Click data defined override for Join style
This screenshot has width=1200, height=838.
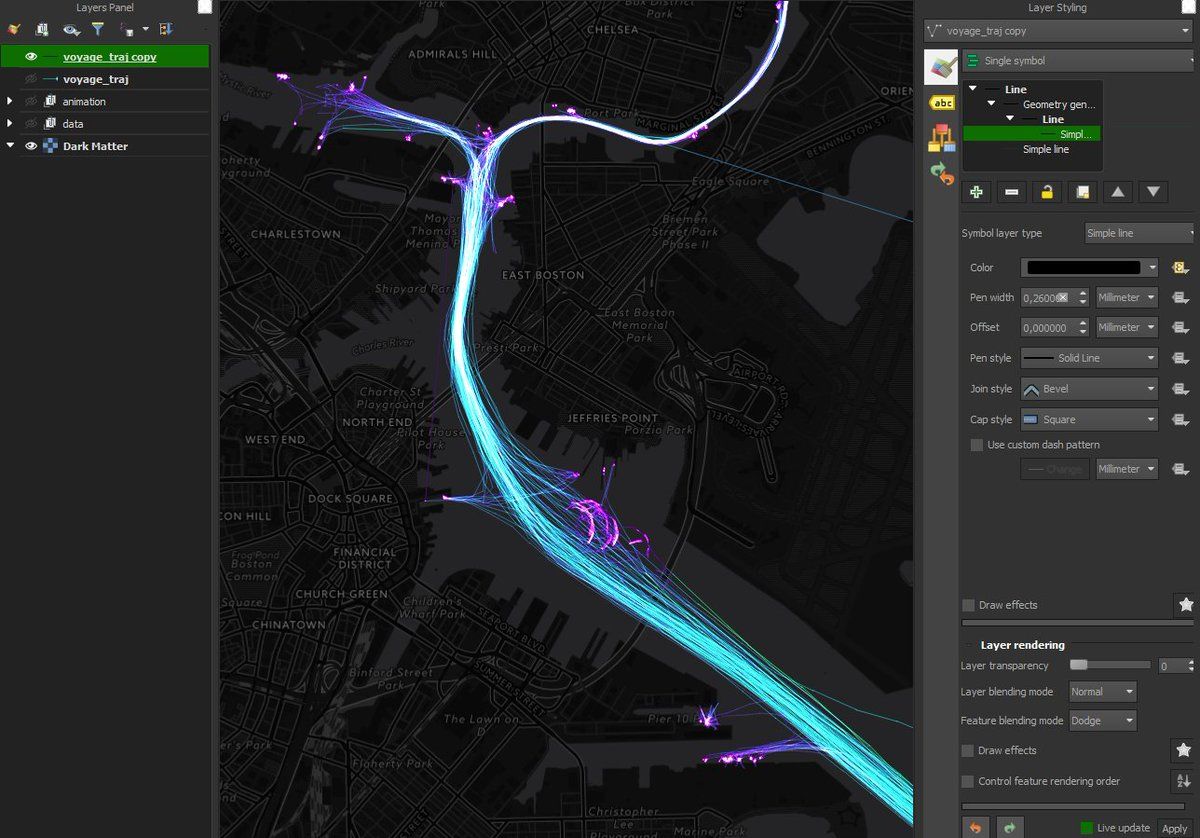(1181, 389)
